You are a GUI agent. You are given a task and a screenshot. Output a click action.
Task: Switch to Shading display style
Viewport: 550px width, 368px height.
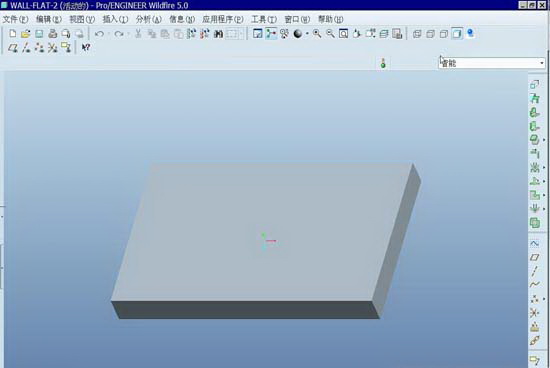coord(457,34)
